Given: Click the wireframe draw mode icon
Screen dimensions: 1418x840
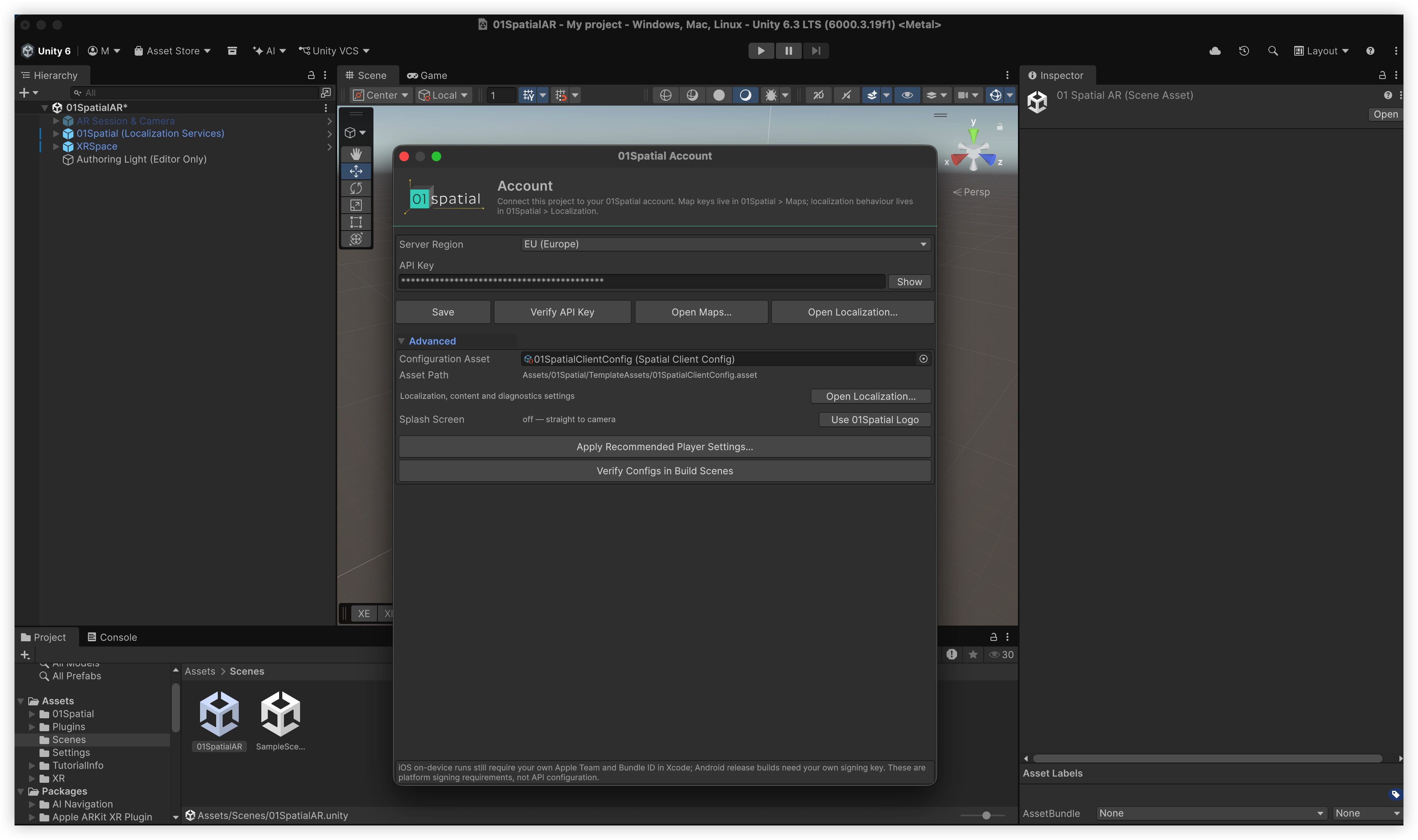Looking at the screenshot, I should coord(665,95).
